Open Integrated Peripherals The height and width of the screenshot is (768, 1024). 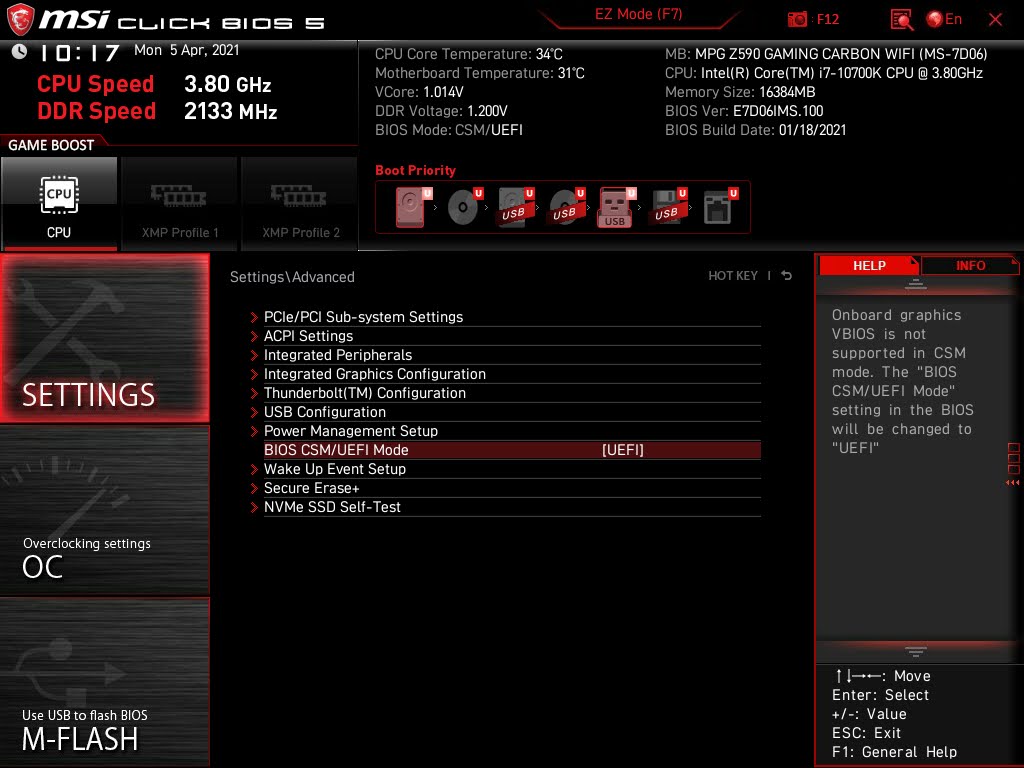(512, 355)
